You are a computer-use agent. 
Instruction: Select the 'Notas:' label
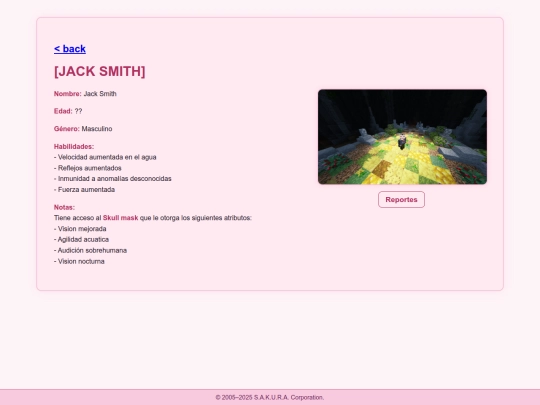64,207
